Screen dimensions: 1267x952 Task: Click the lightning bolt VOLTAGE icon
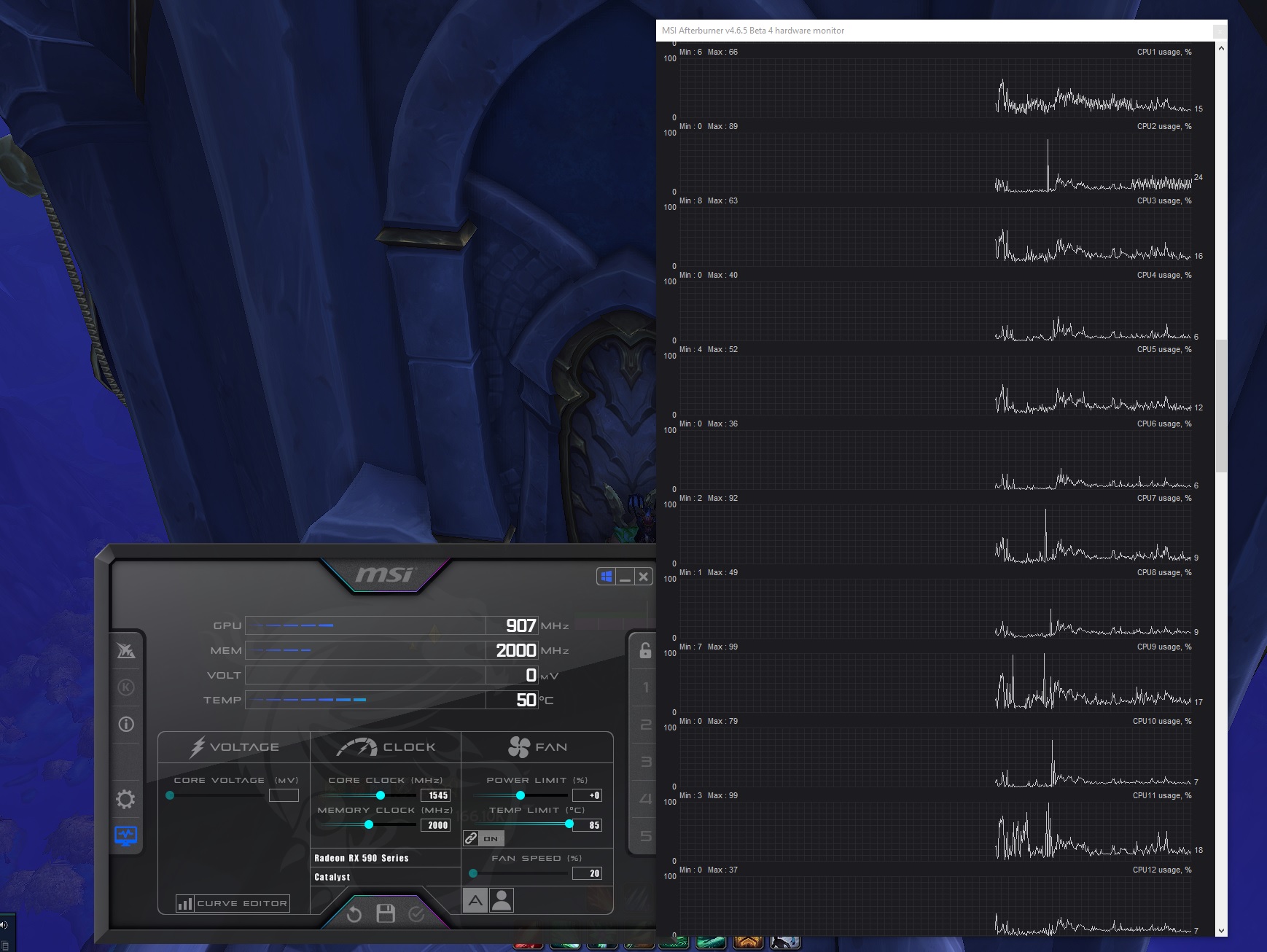point(198,747)
